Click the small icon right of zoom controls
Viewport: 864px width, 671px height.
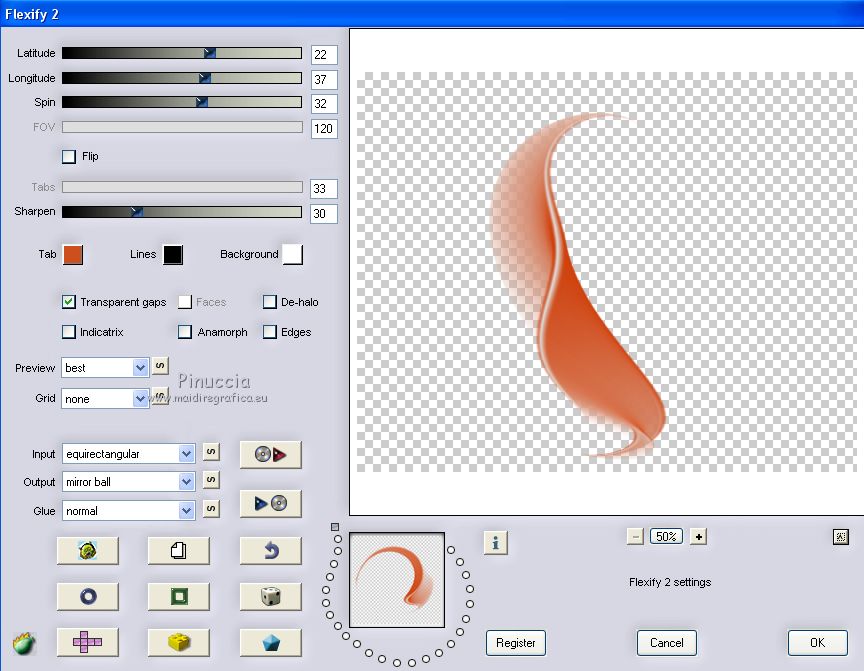(x=841, y=537)
